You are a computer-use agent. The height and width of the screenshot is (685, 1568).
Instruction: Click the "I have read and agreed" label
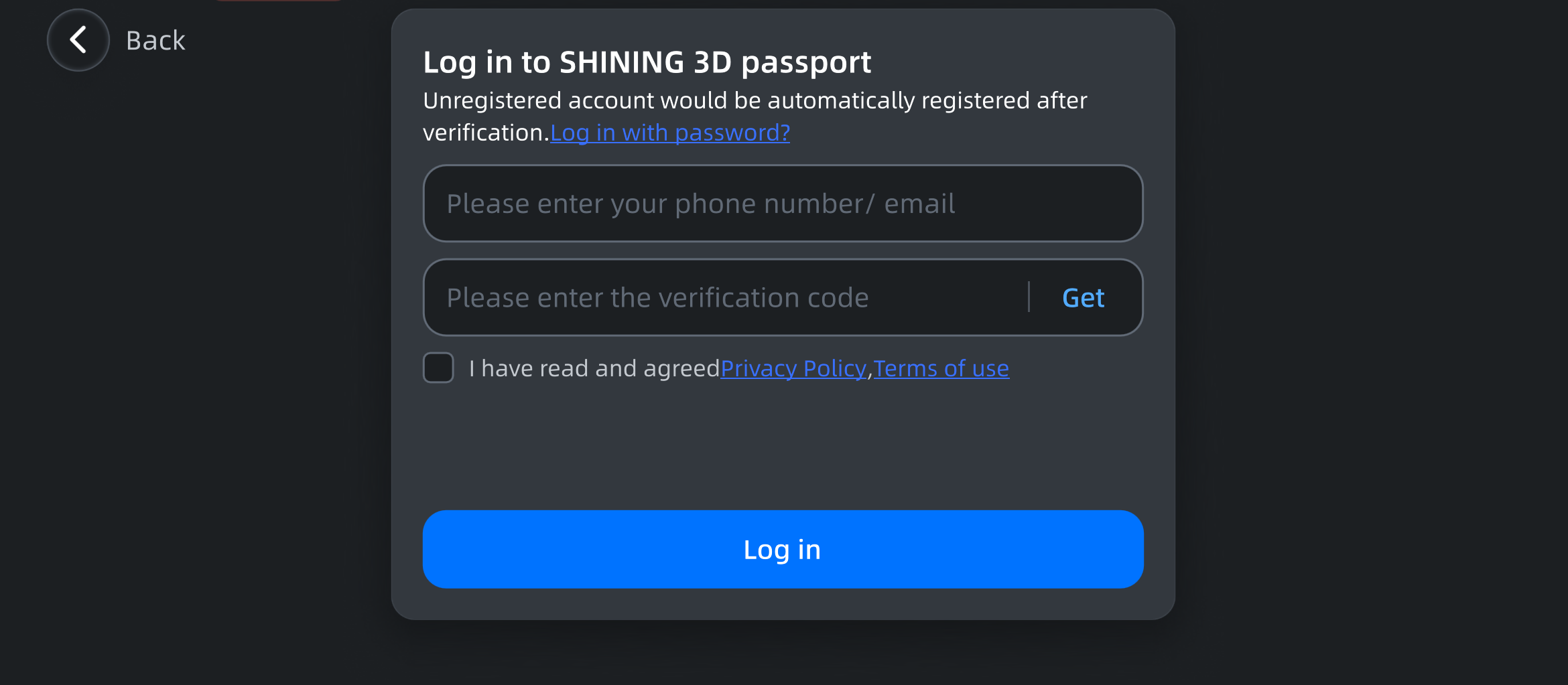pos(594,368)
